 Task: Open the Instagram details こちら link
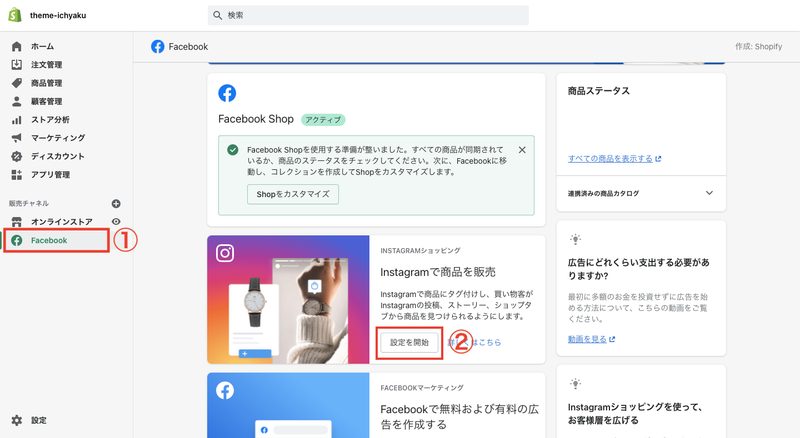474,343
